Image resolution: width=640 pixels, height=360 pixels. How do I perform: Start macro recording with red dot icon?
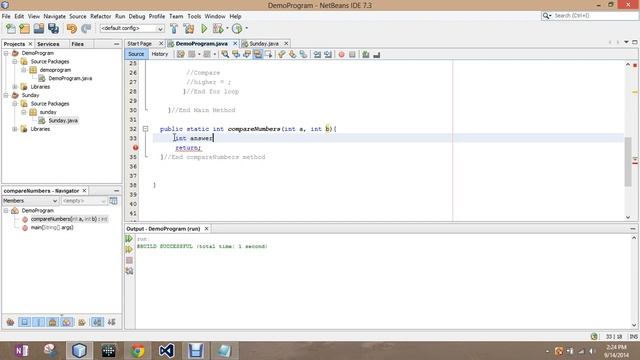[341, 54]
